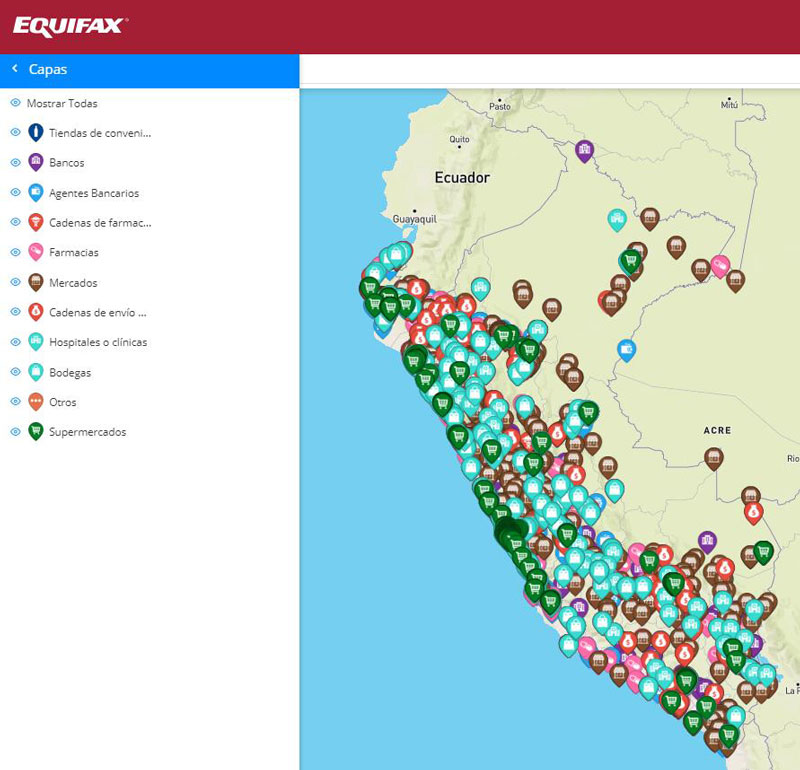The width and height of the screenshot is (800, 770).
Task: Select the Mostrar Todas label
Action: [62, 104]
